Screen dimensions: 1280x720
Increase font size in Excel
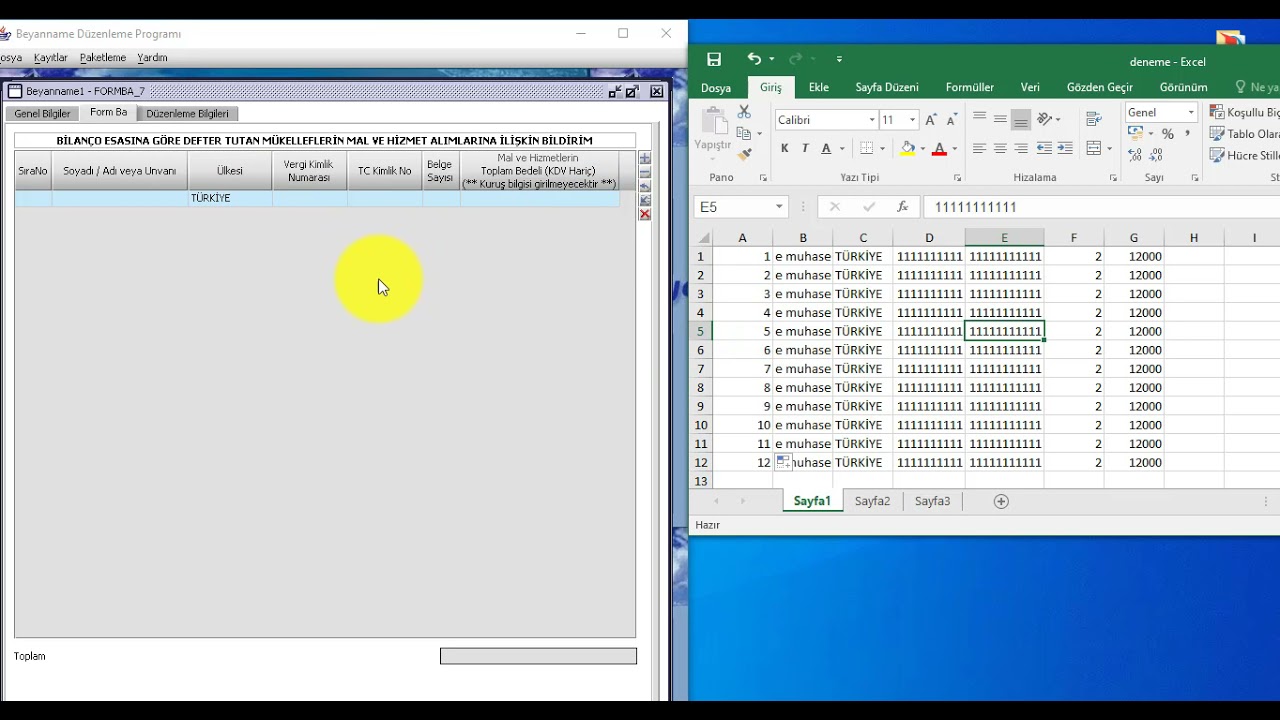pos(931,120)
